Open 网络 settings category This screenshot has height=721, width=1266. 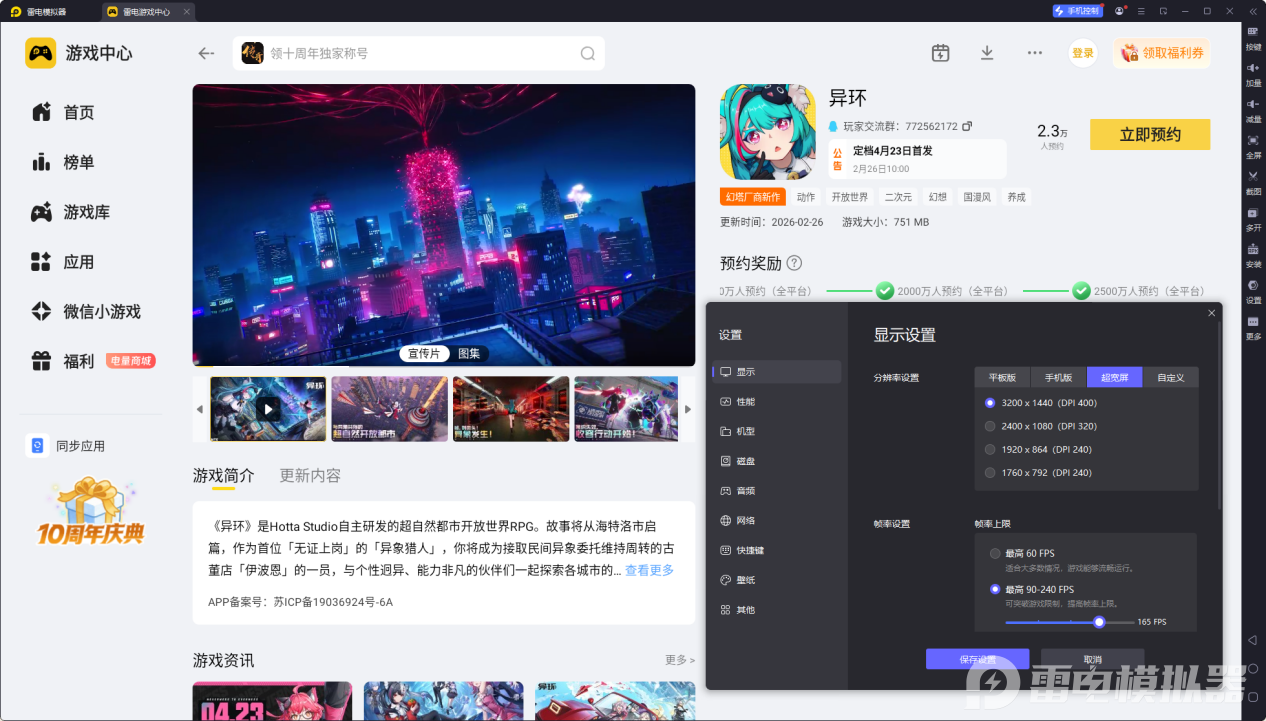[777, 520]
